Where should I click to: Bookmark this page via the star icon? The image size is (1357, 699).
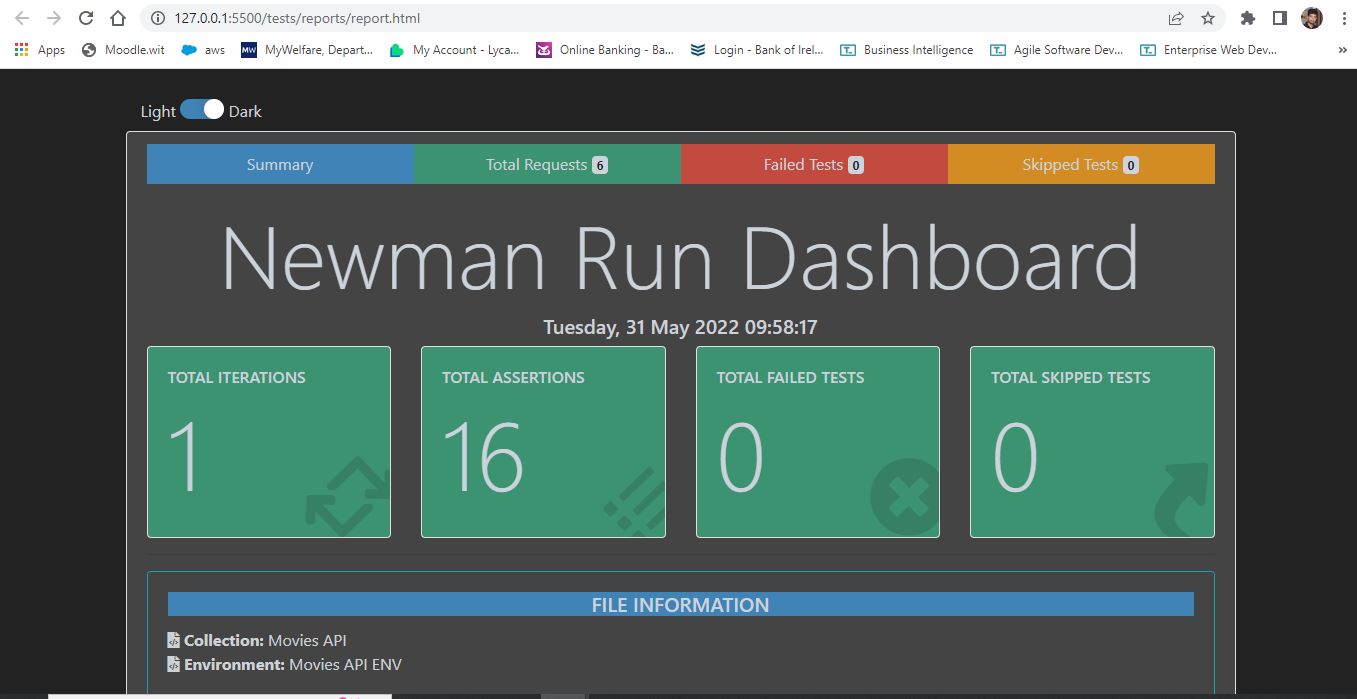(1209, 17)
